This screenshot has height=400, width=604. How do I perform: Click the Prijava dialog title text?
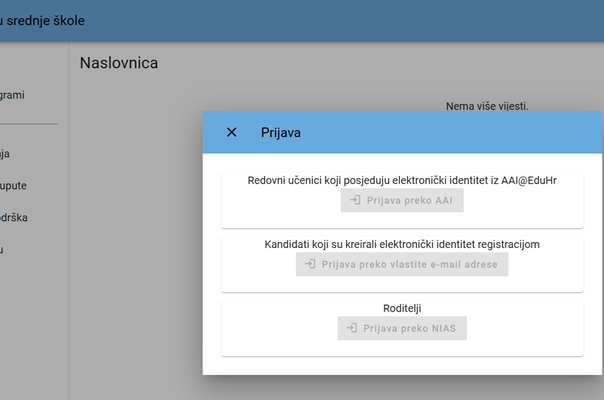click(281, 132)
